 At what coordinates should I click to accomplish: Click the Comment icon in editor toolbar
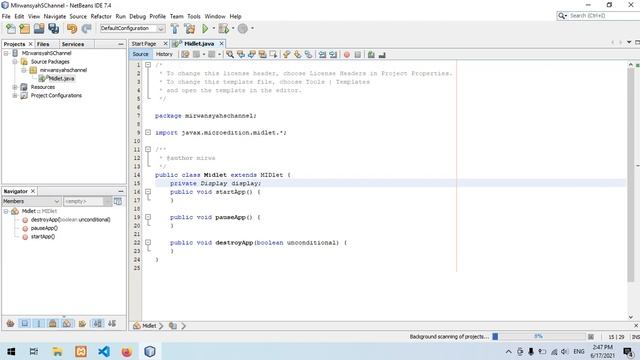[371, 54]
